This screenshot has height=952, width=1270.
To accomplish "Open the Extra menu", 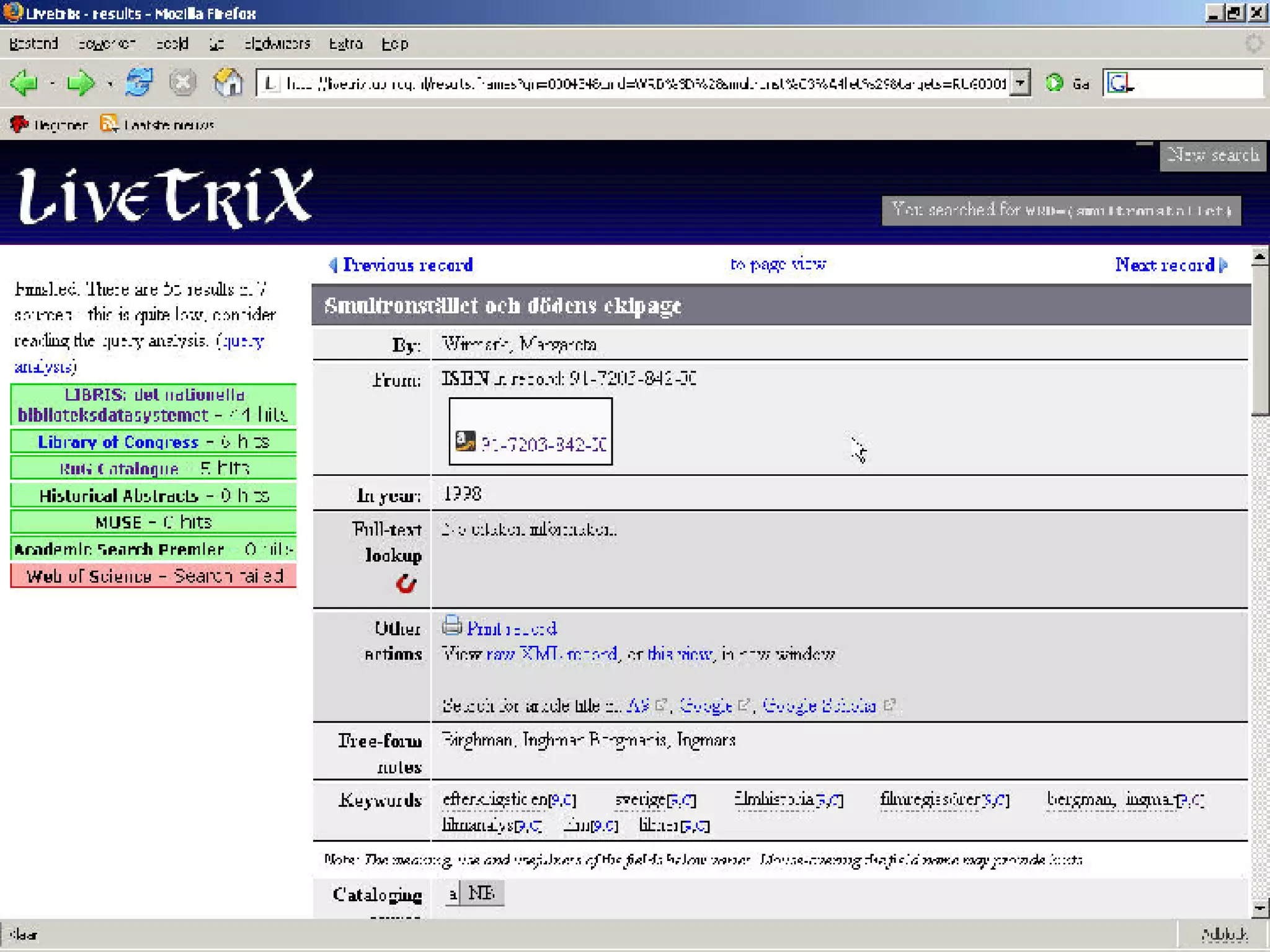I will coord(345,44).
